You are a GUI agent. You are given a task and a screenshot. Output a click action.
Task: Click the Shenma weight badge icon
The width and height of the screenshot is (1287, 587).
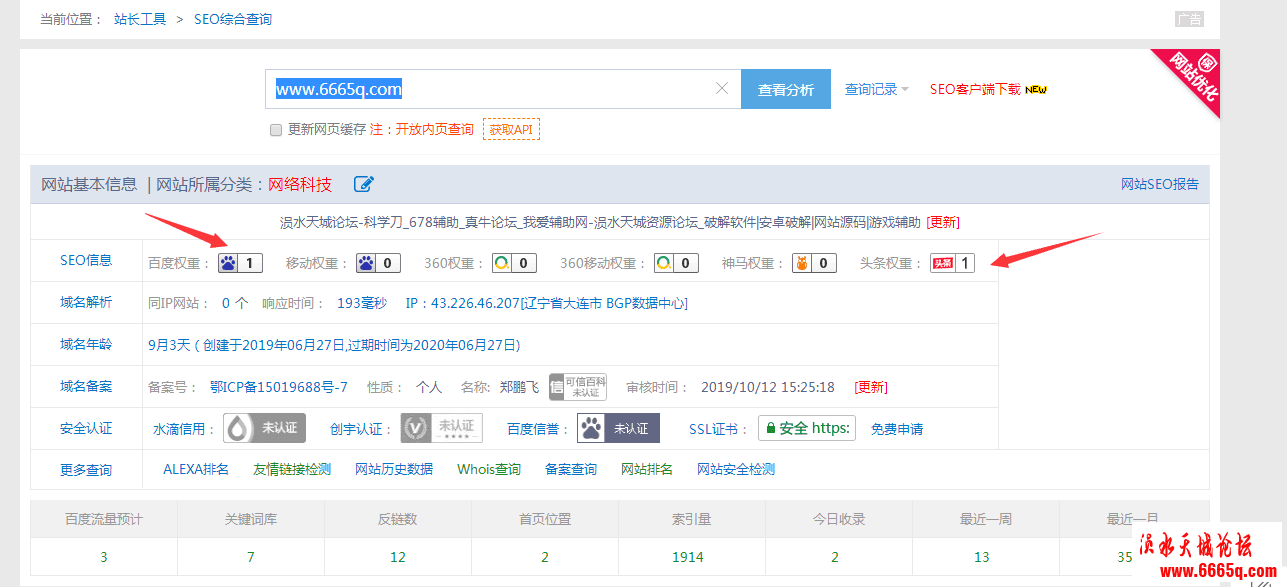[x=814, y=263]
